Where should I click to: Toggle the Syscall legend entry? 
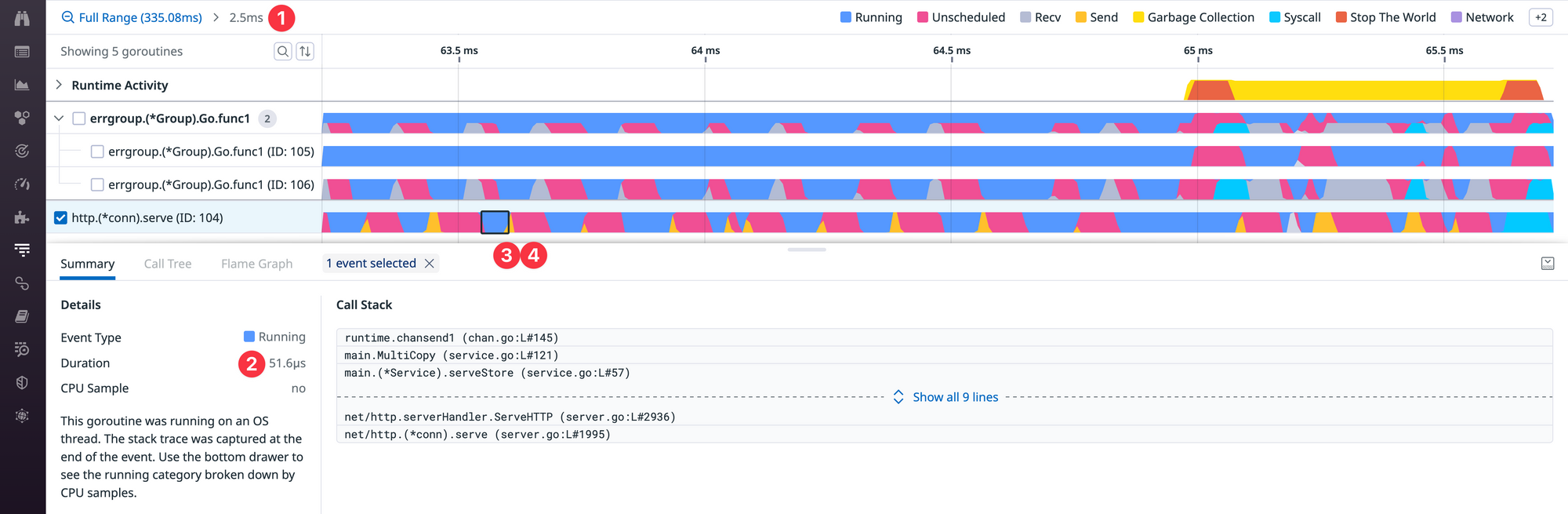point(1295,17)
